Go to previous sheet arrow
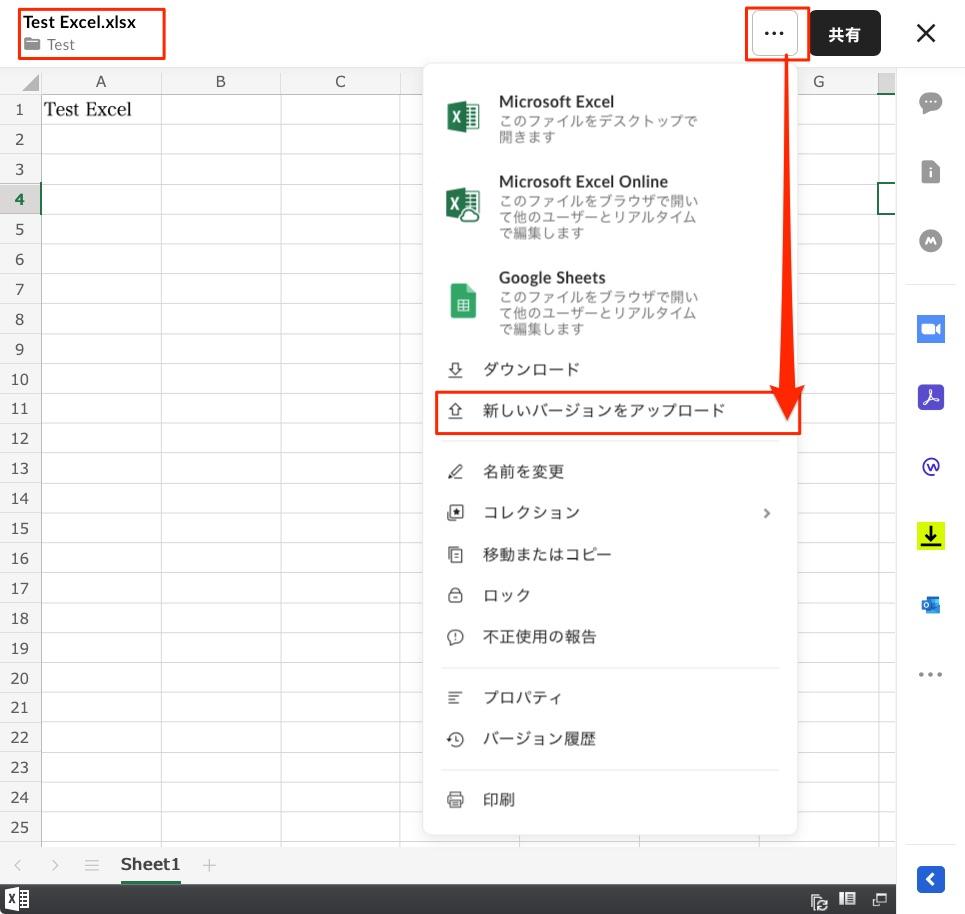The image size is (965, 914). point(18,865)
